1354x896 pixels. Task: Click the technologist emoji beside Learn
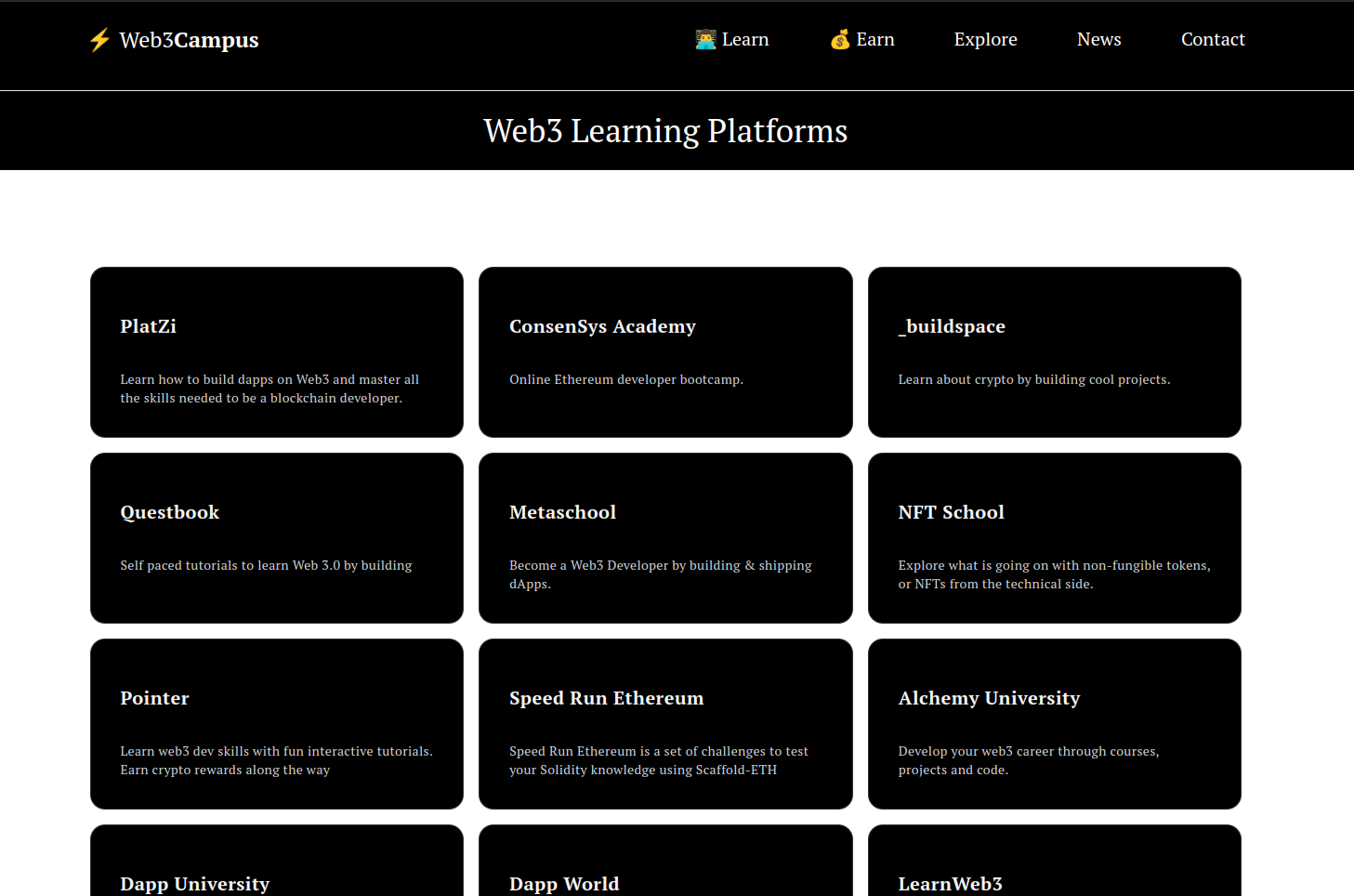point(706,39)
